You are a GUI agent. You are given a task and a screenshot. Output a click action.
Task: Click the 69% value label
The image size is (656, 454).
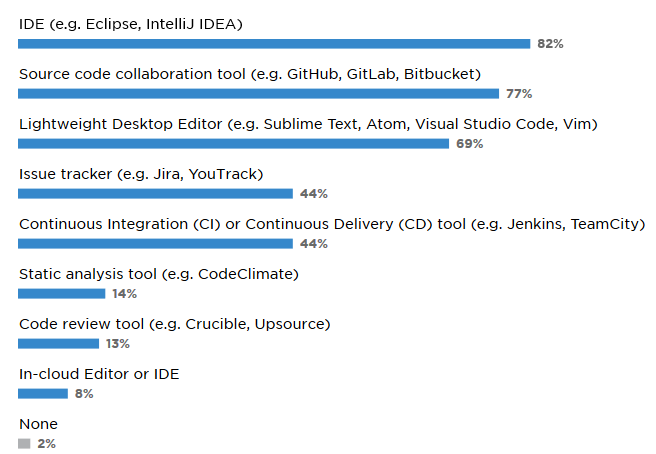point(469,144)
